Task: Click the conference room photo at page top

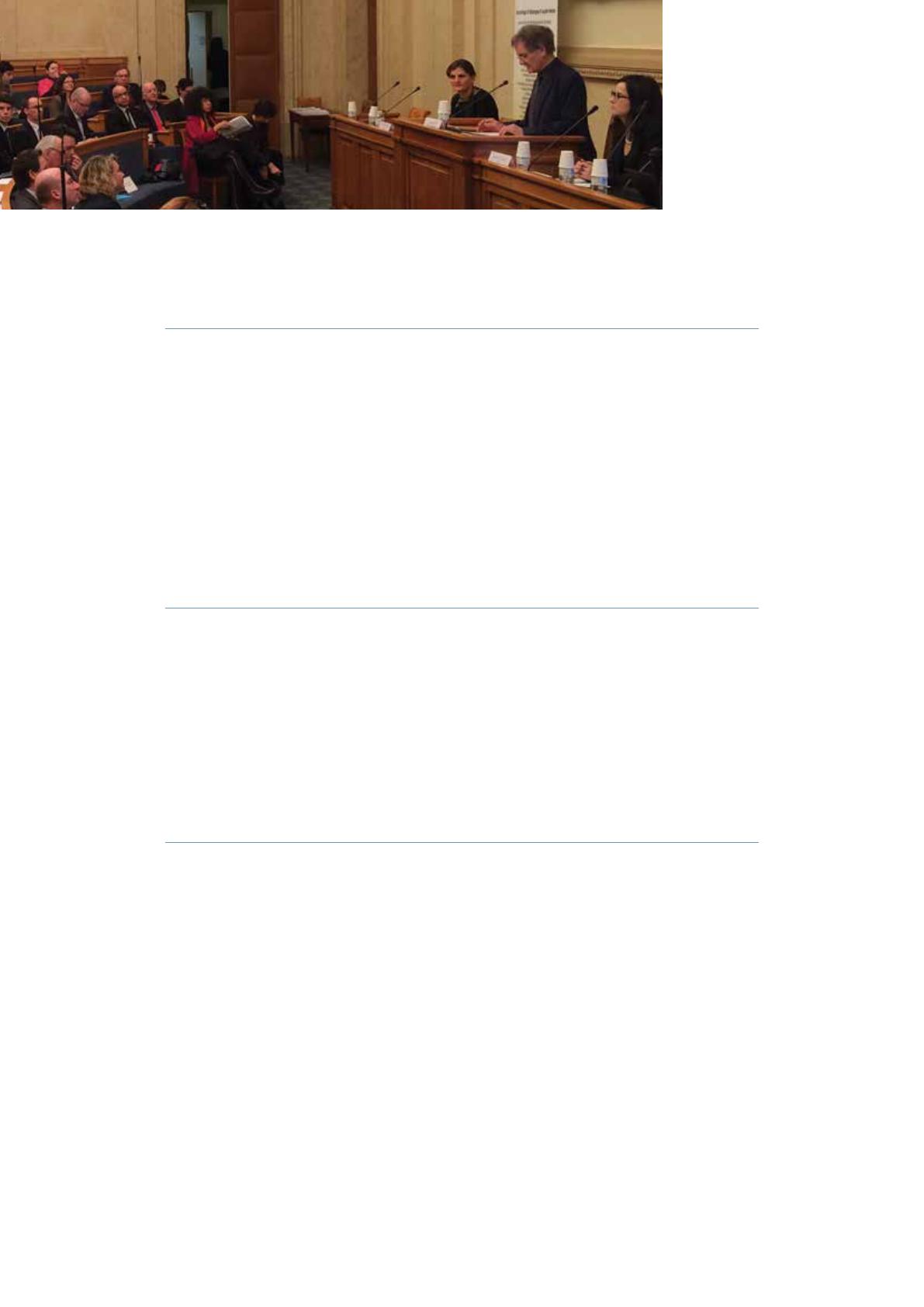Action: (331, 104)
